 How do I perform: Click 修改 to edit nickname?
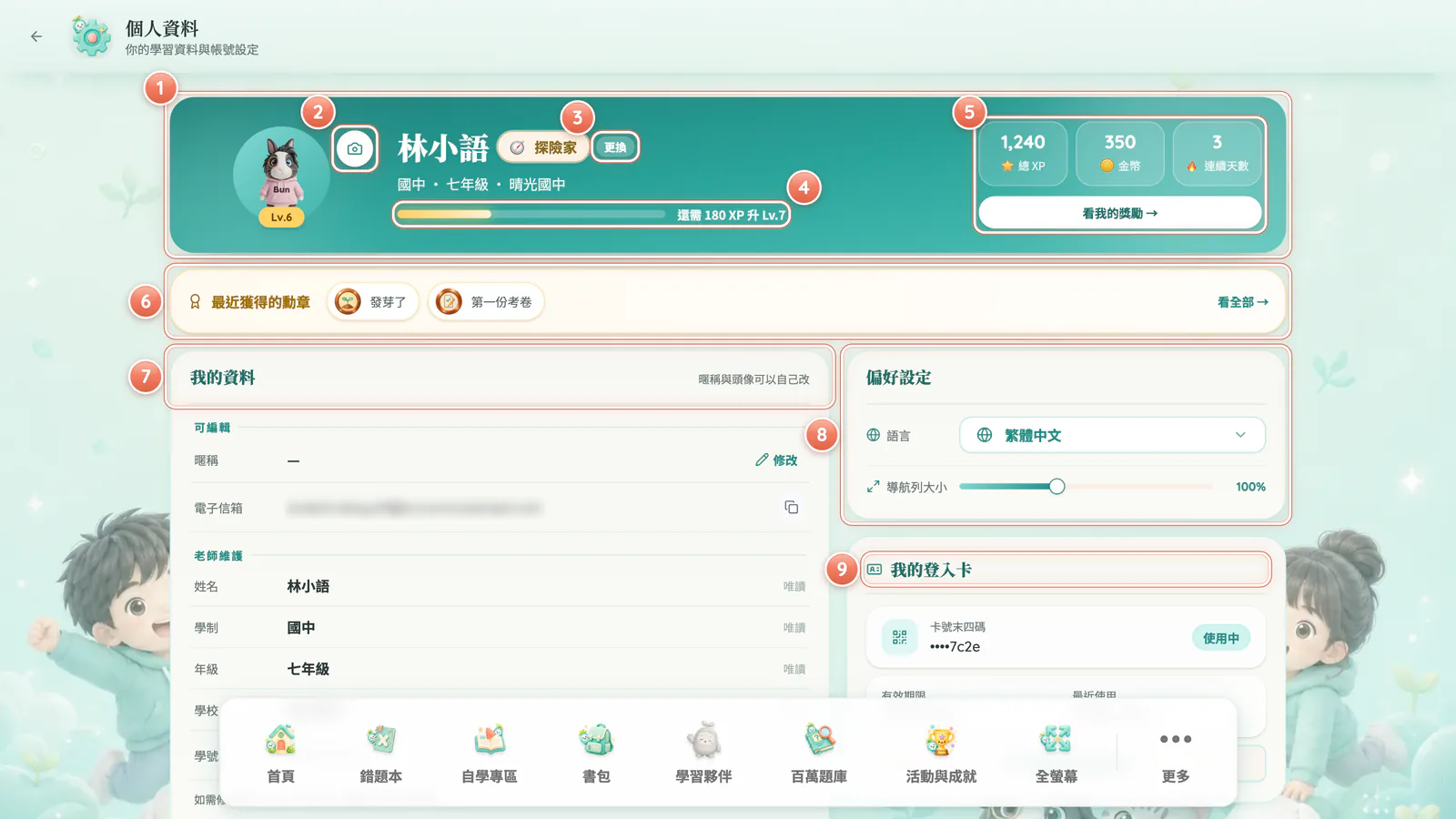776,460
